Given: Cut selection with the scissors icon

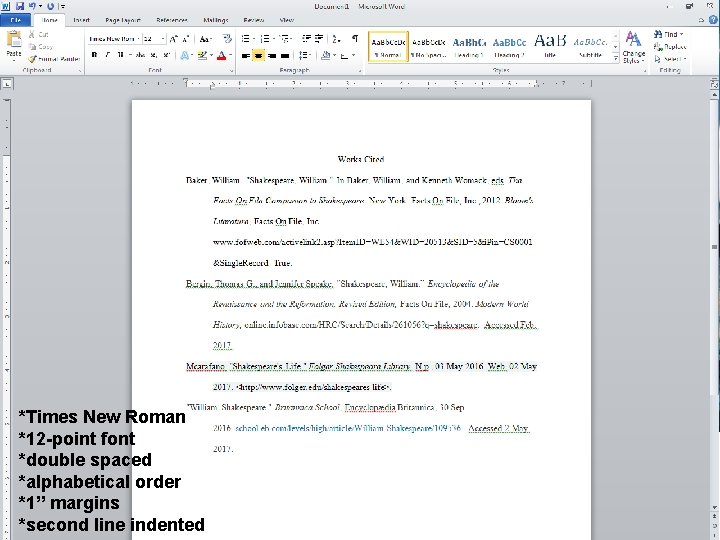Looking at the screenshot, I should pyautogui.click(x=32, y=34).
